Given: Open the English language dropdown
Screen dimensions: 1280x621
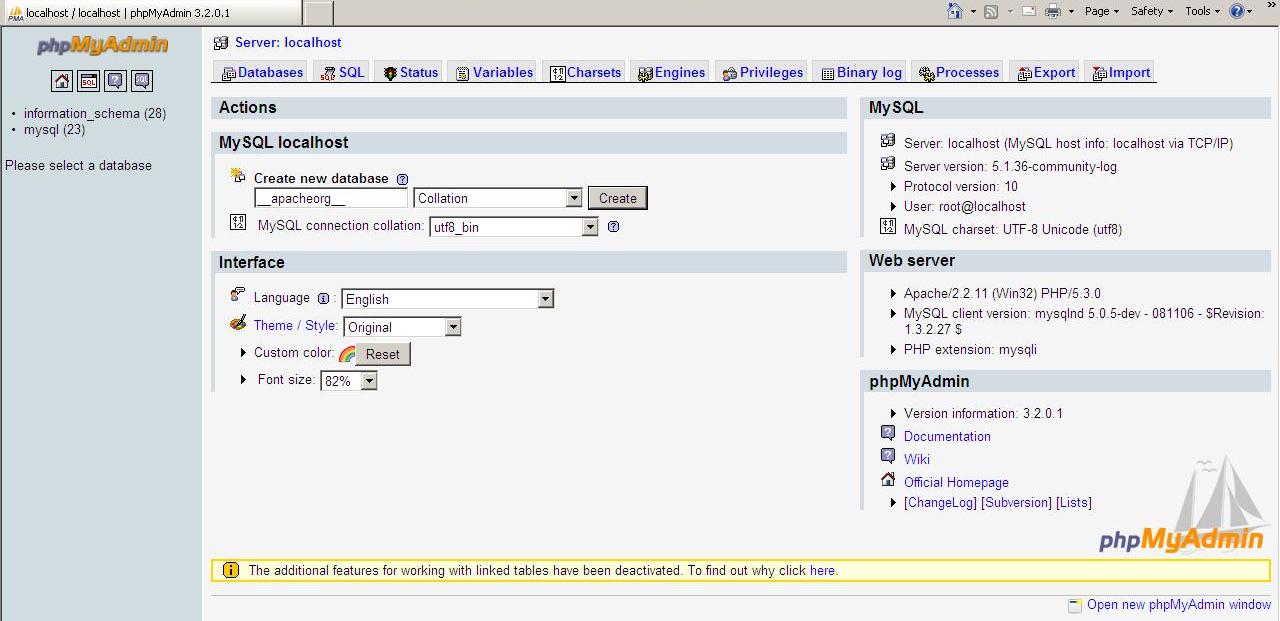Looking at the screenshot, I should 448,299.
